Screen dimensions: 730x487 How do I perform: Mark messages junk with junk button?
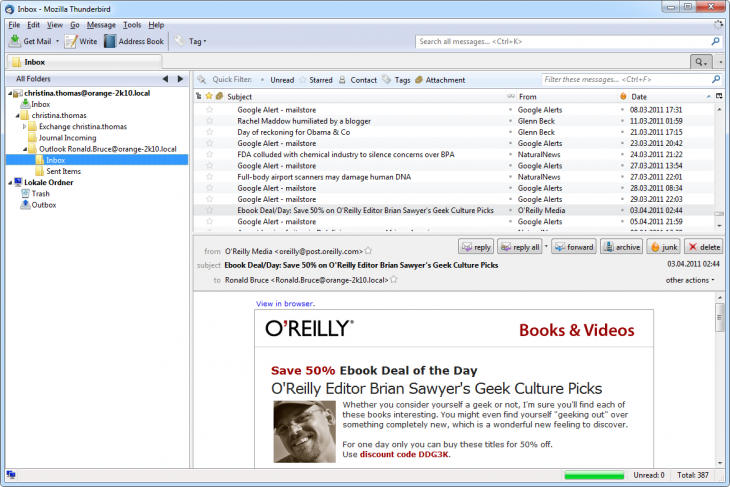[663, 247]
